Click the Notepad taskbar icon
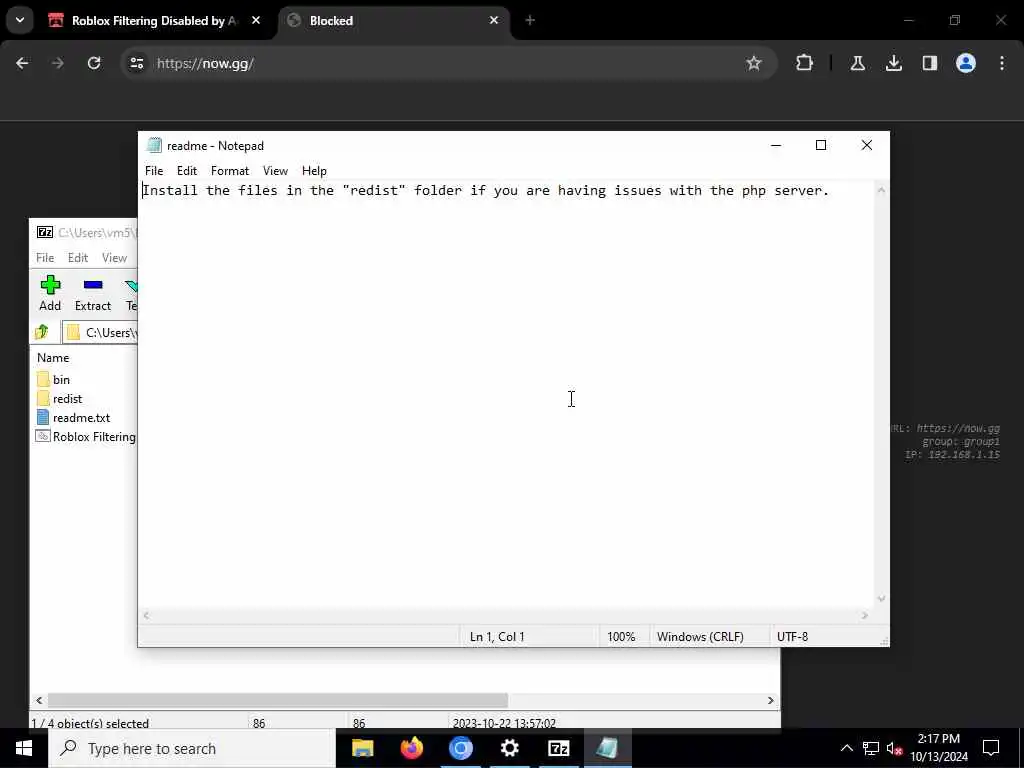The height and width of the screenshot is (768, 1024). pyautogui.click(x=607, y=748)
